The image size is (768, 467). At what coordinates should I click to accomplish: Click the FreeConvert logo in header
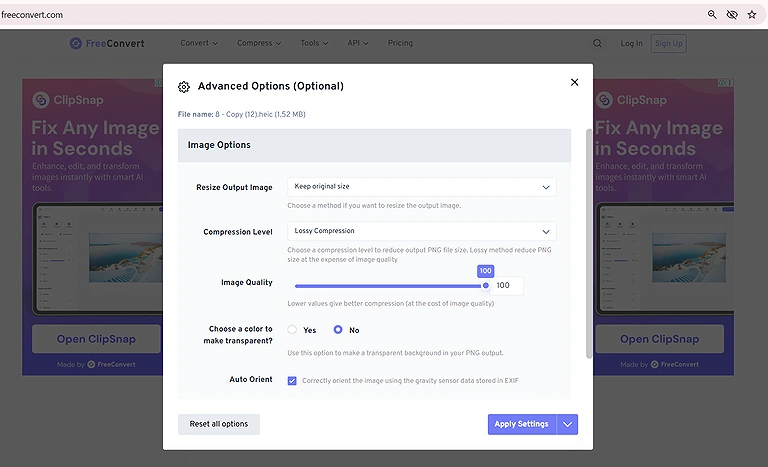[x=107, y=43]
